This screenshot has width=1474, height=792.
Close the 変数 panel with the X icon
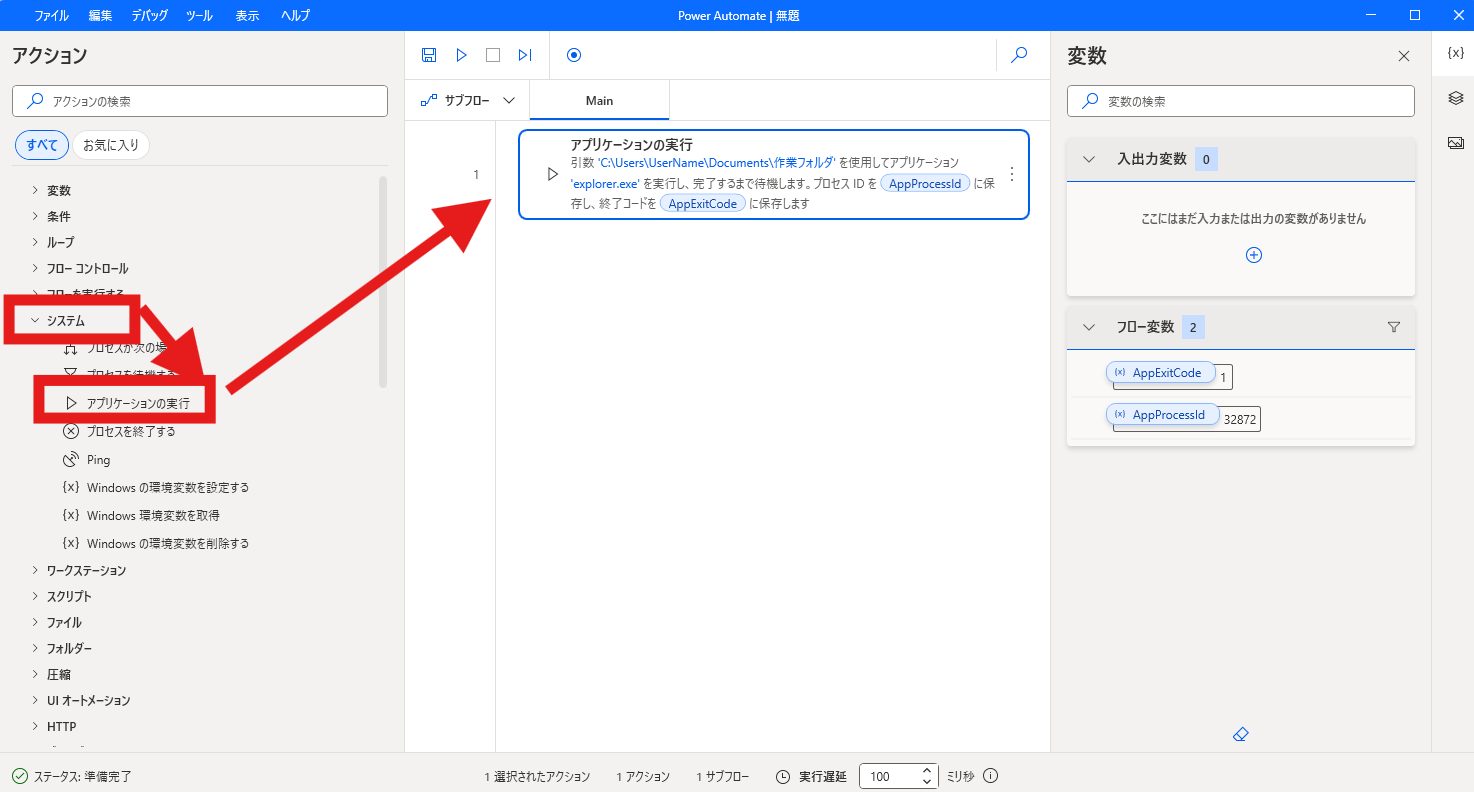coord(1404,56)
